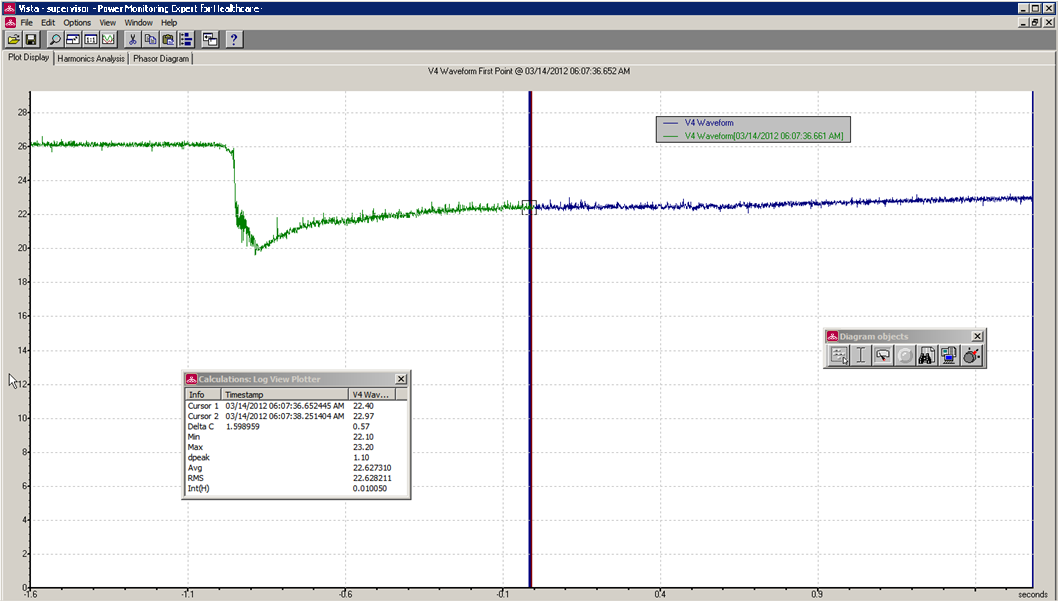Viewport: 1058px width, 602px height.
Task: Select the Text Object I-beam tool
Action: (x=861, y=355)
